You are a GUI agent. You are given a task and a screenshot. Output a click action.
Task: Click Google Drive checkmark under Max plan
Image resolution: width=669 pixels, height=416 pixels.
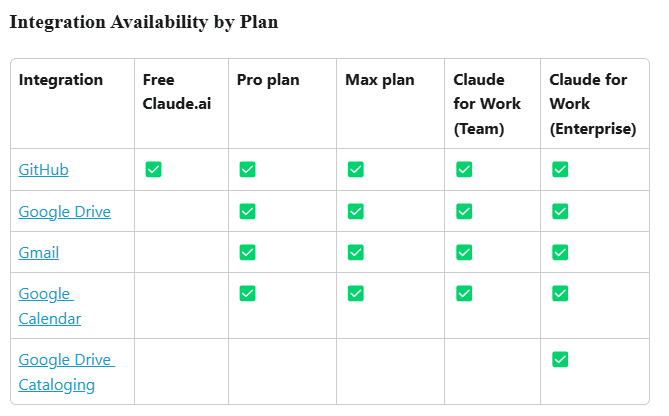(x=355, y=211)
